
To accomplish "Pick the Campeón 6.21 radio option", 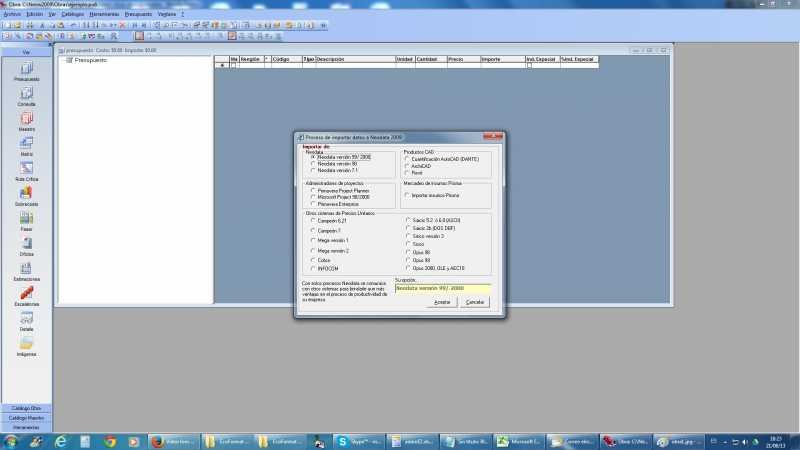I will (x=313, y=220).
